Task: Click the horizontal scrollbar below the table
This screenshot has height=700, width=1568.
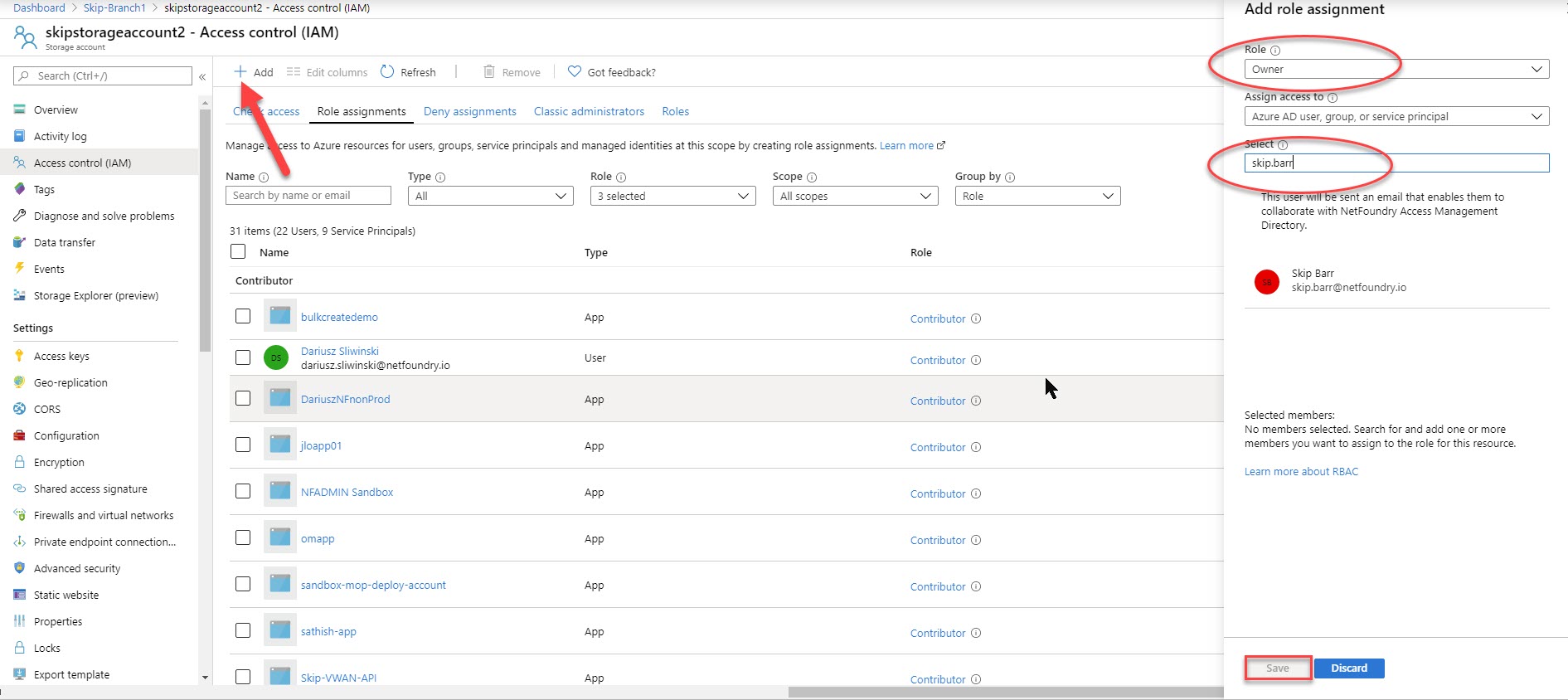Action: click(1006, 692)
